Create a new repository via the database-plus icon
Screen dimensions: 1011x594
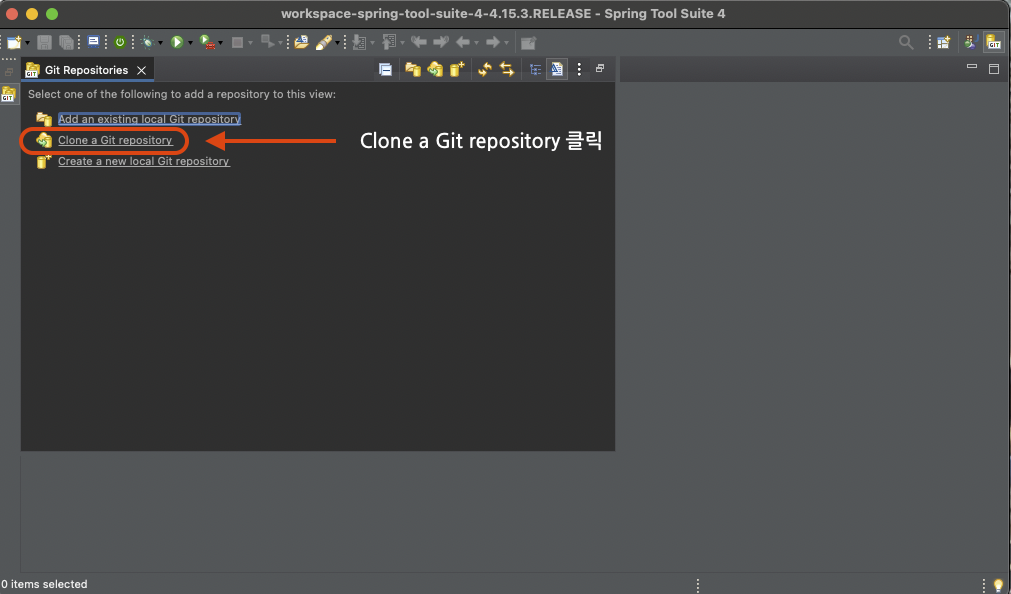[457, 69]
